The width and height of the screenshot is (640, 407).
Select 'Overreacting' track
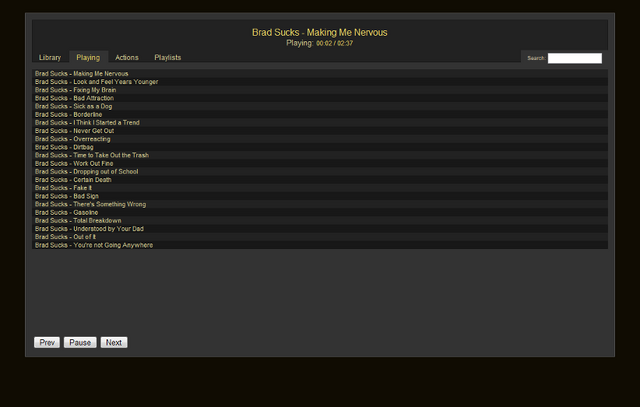(320, 139)
